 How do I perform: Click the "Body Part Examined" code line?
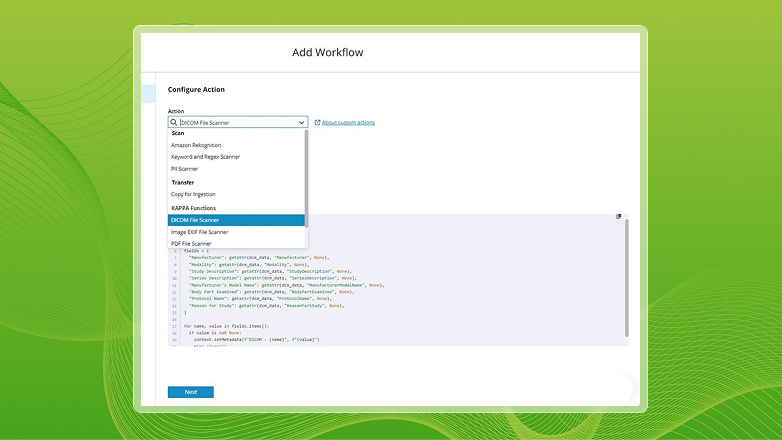[271, 292]
